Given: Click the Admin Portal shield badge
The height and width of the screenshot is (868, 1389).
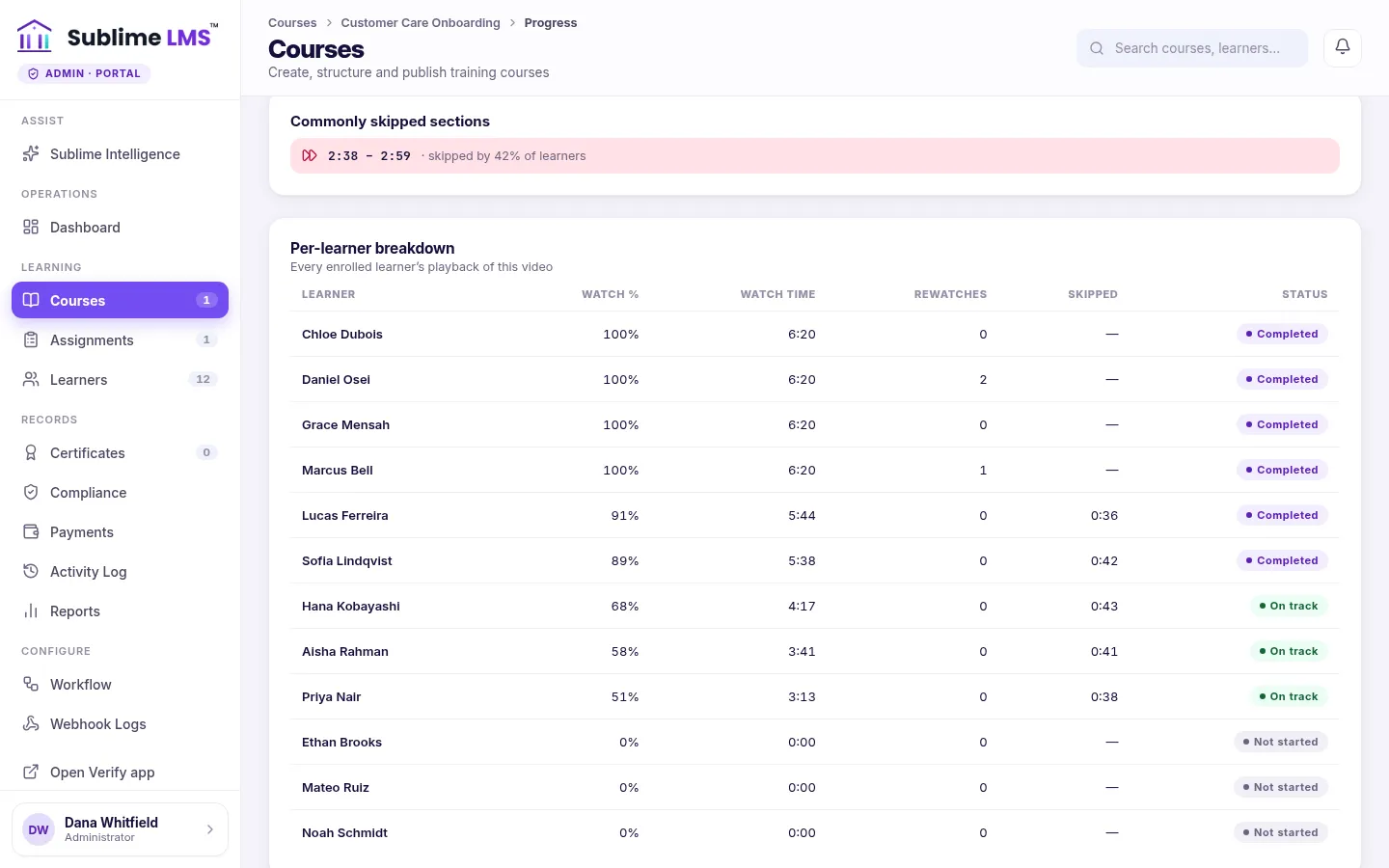Looking at the screenshot, I should click(x=84, y=73).
